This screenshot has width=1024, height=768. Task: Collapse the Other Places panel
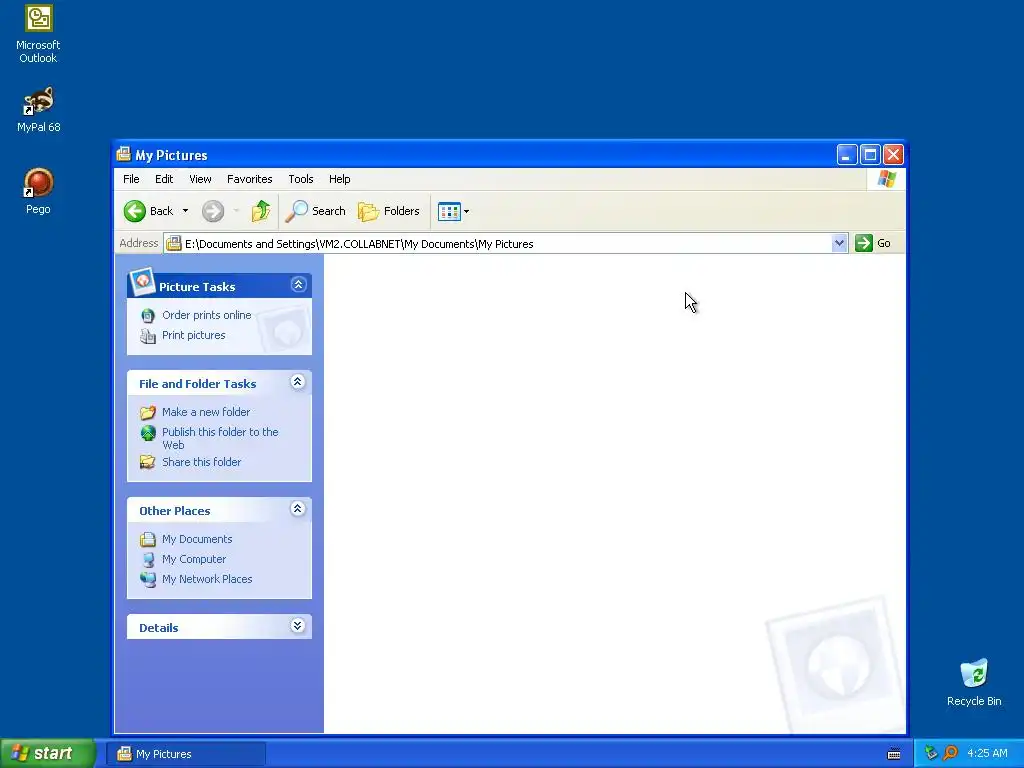click(298, 509)
